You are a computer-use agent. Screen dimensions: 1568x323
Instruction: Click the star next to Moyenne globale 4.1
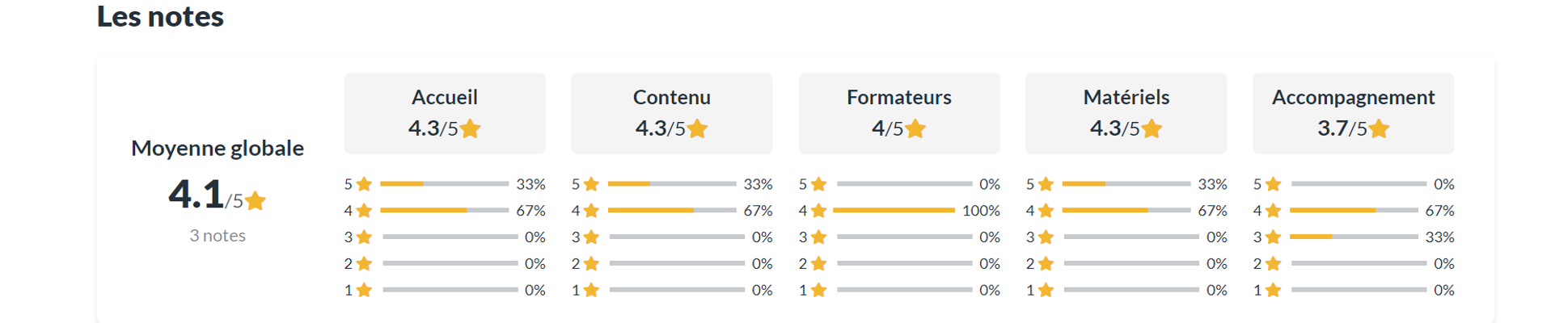(256, 200)
